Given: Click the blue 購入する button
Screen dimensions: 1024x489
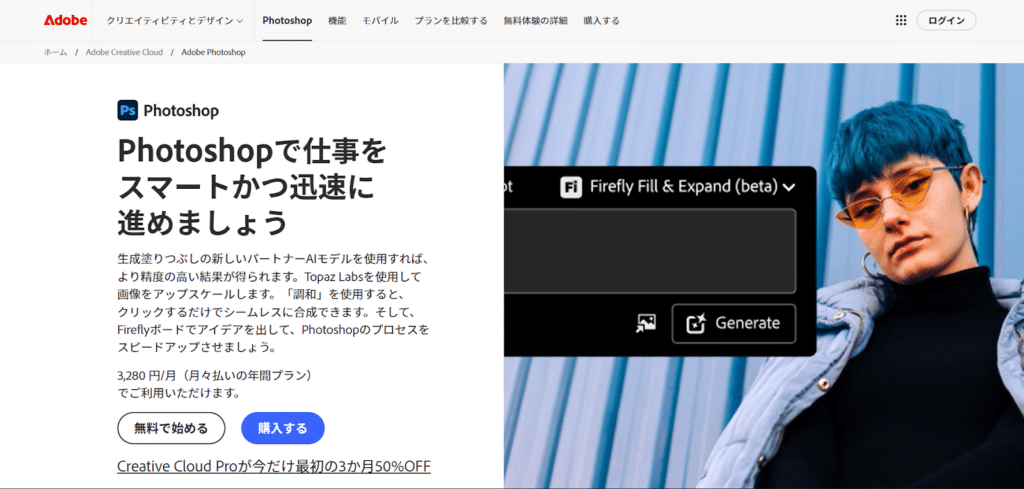Looking at the screenshot, I should [283, 428].
